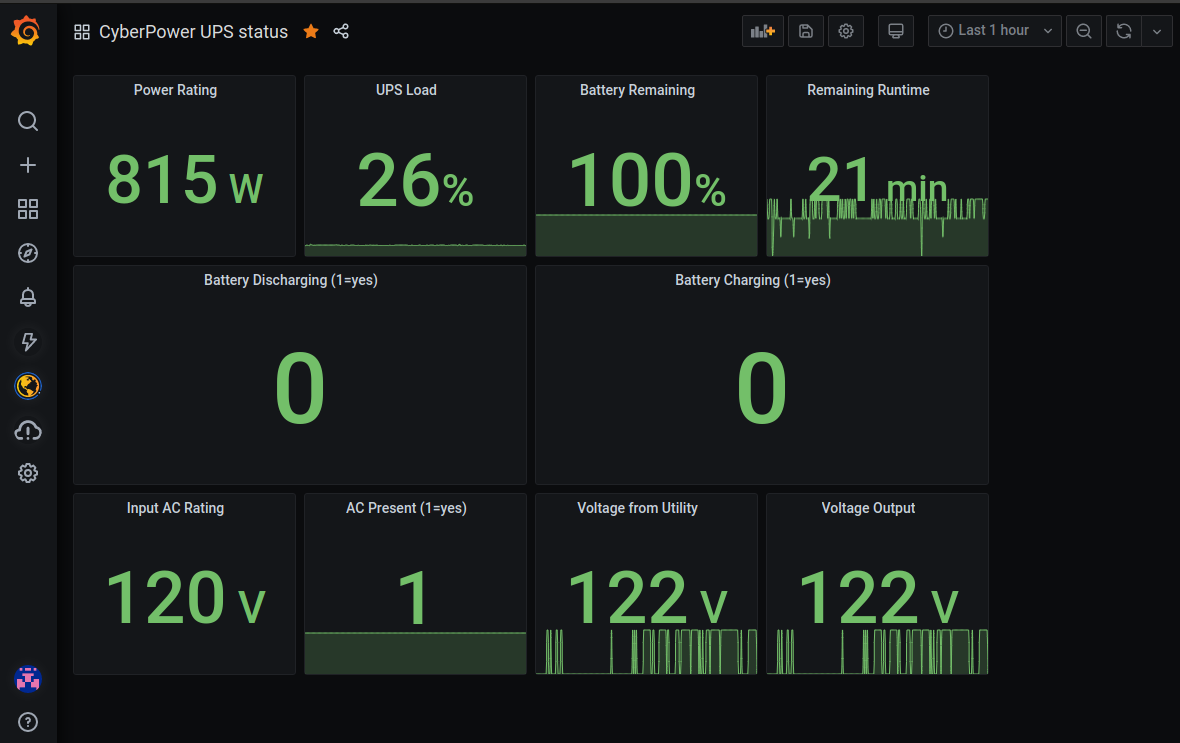
Task: Open the UPS Load panel title menu
Action: tap(406, 90)
